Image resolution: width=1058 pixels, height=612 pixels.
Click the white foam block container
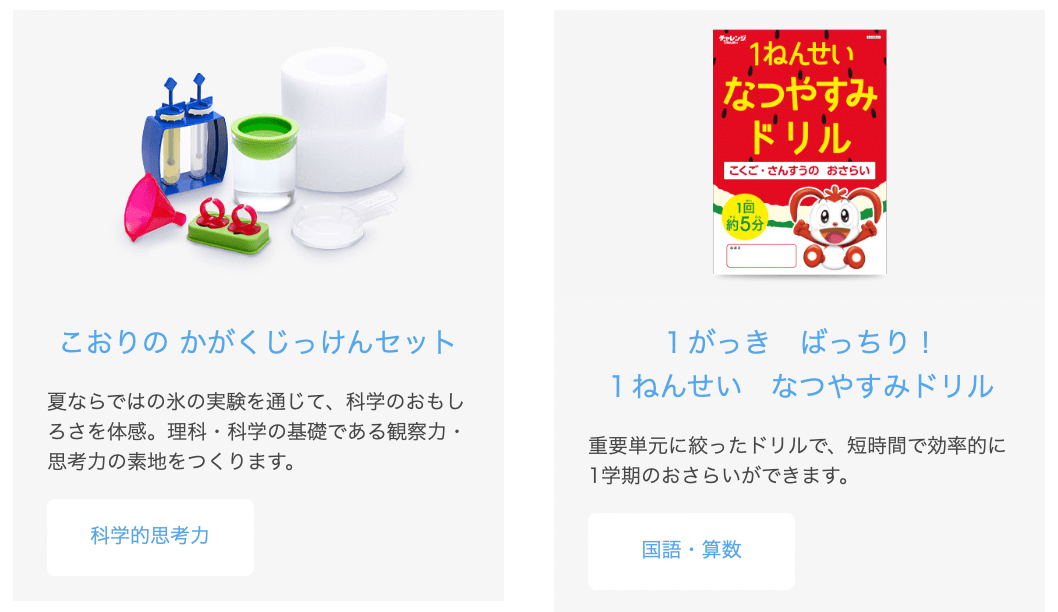[x=343, y=120]
